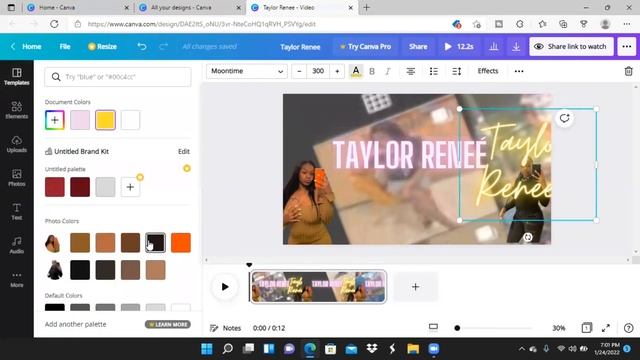Open the Photos sidebar panel
The image size is (640, 360).
point(17,178)
